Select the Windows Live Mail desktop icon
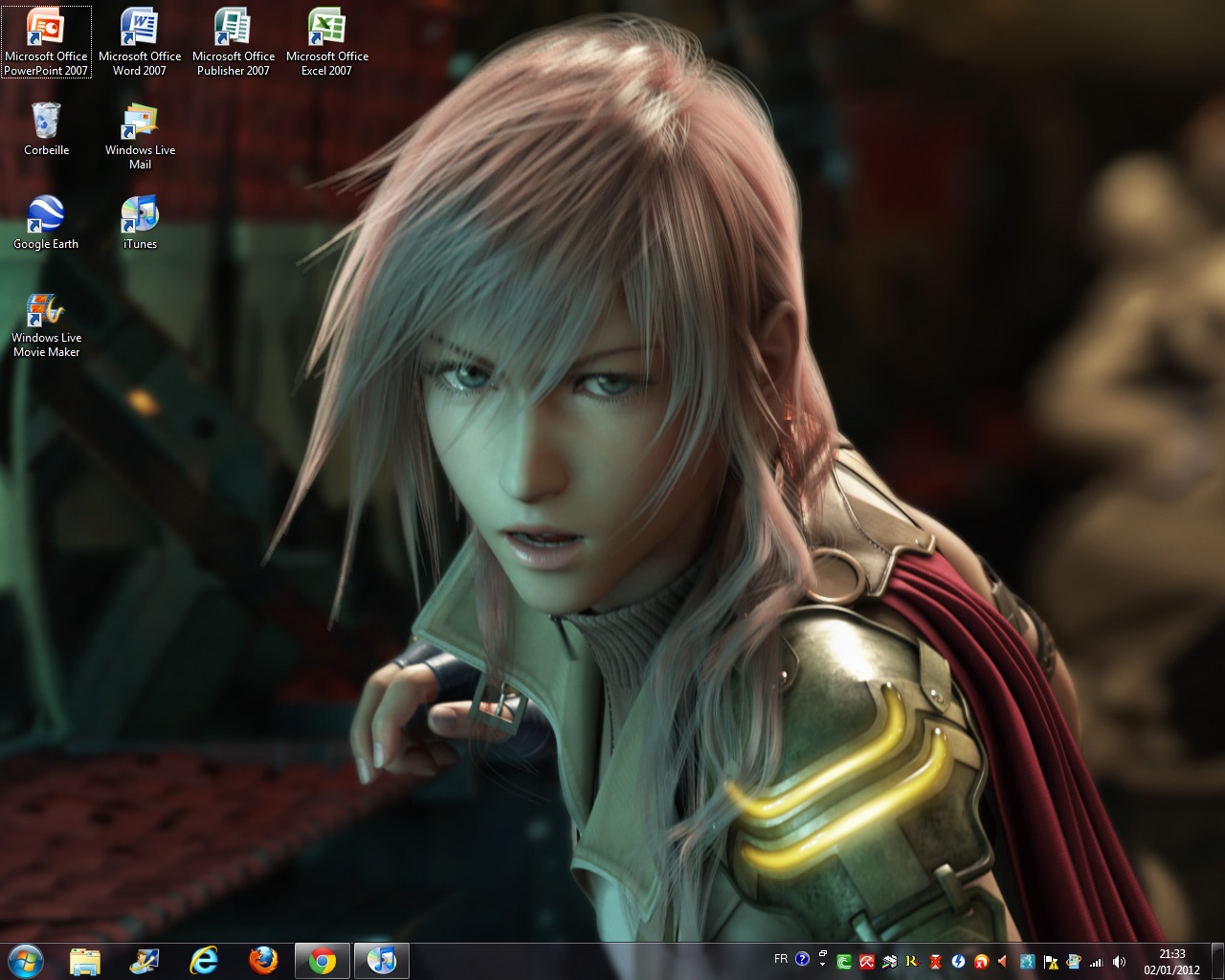The image size is (1225, 980). coord(140,136)
